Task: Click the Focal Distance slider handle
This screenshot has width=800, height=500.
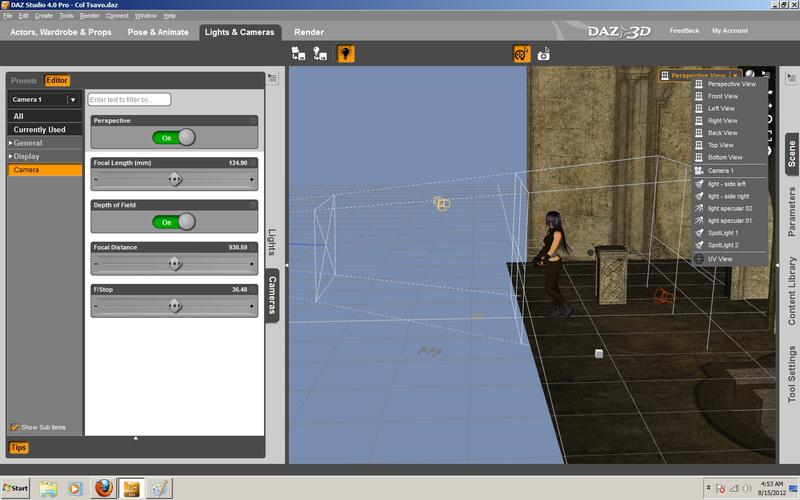Action: tap(174, 264)
